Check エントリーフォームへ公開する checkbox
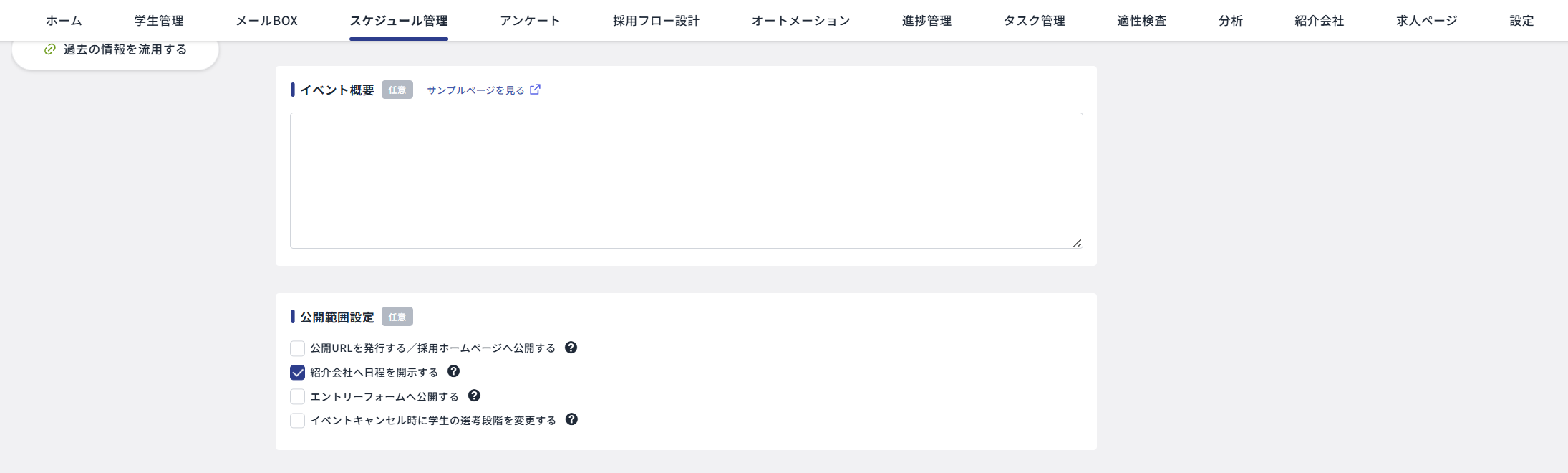Viewport: 1568px width, 473px height. (x=297, y=396)
